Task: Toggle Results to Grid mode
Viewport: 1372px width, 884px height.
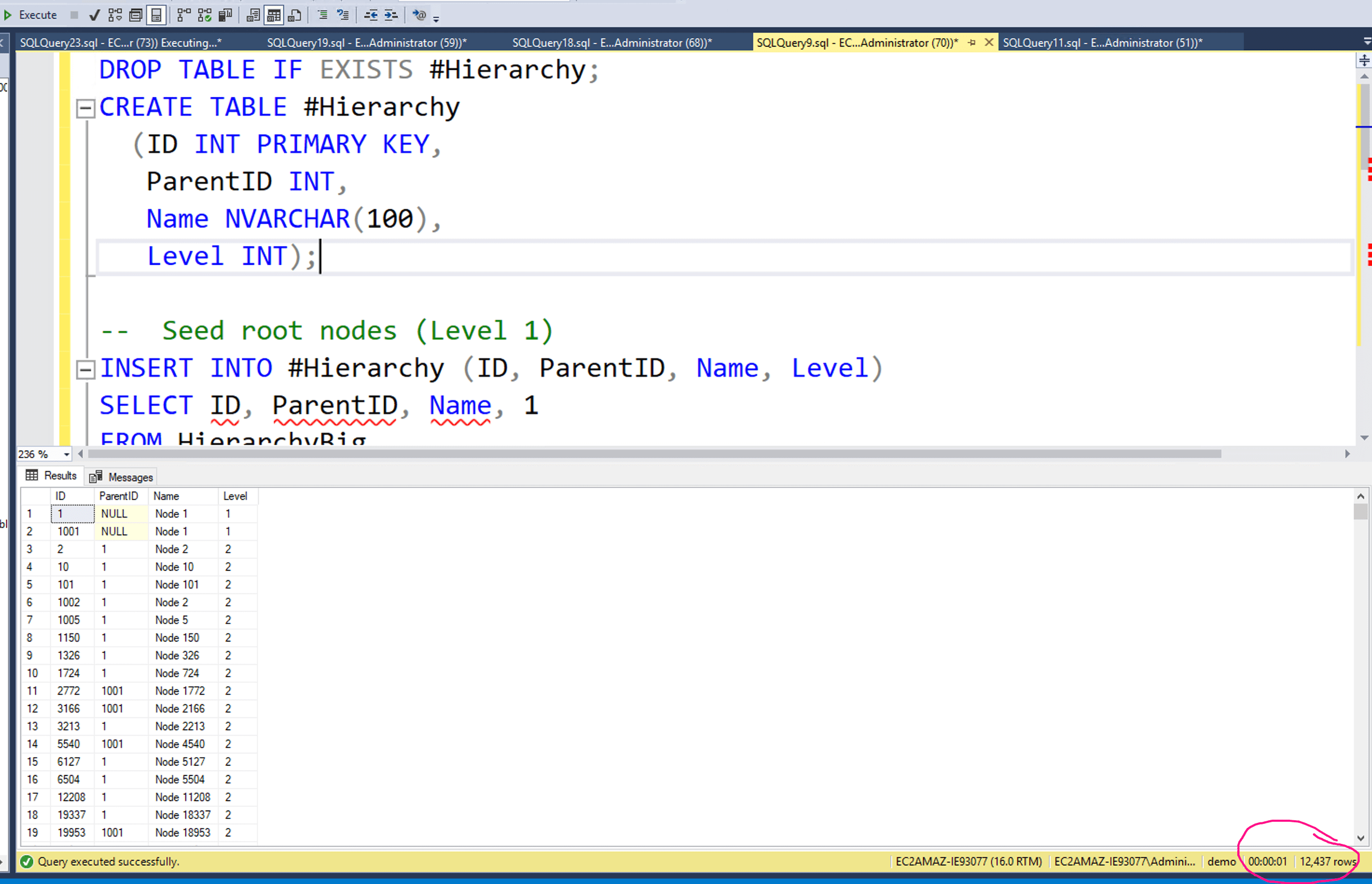Action: (x=274, y=15)
